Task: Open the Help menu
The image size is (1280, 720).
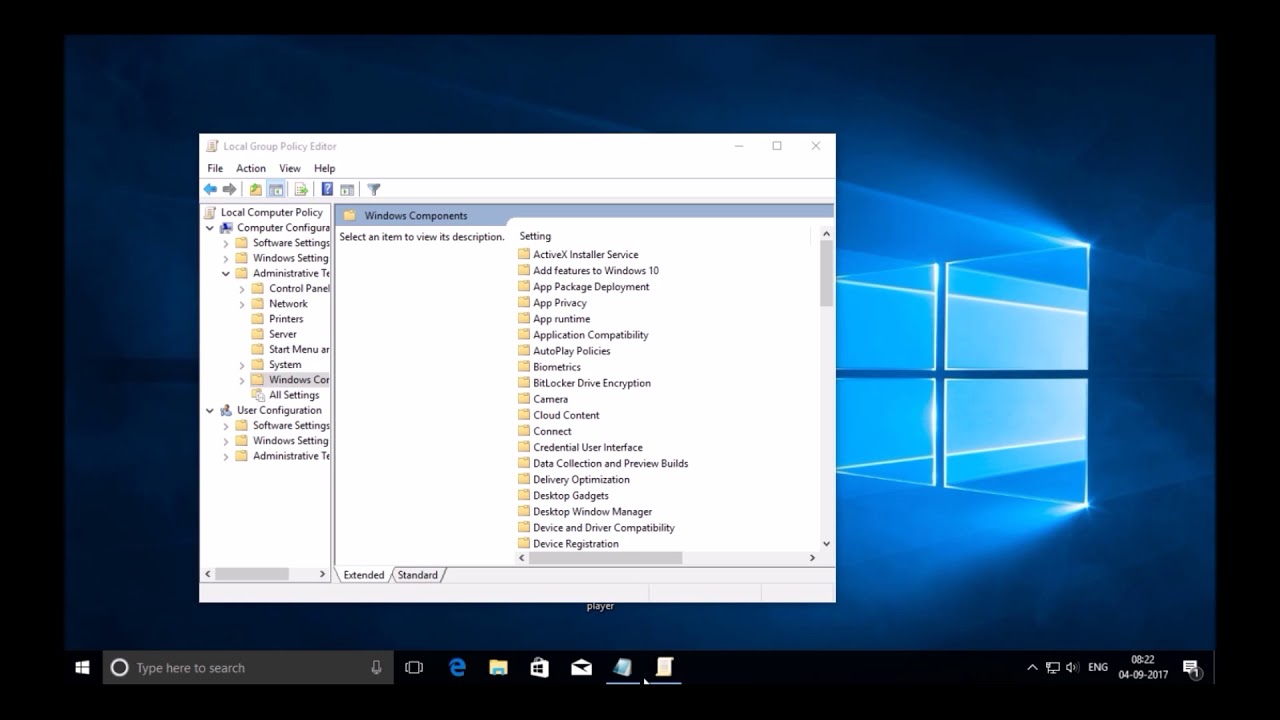Action: pos(324,168)
